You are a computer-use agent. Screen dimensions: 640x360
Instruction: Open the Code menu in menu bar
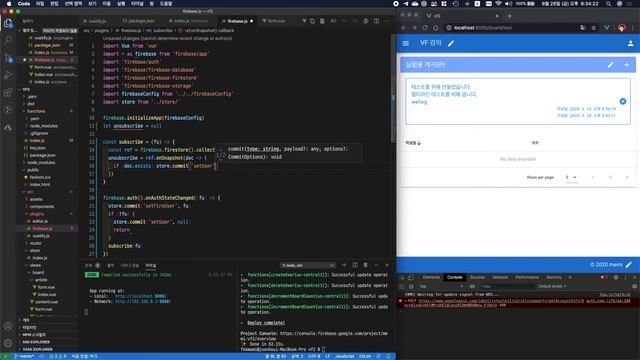click(24, 4)
